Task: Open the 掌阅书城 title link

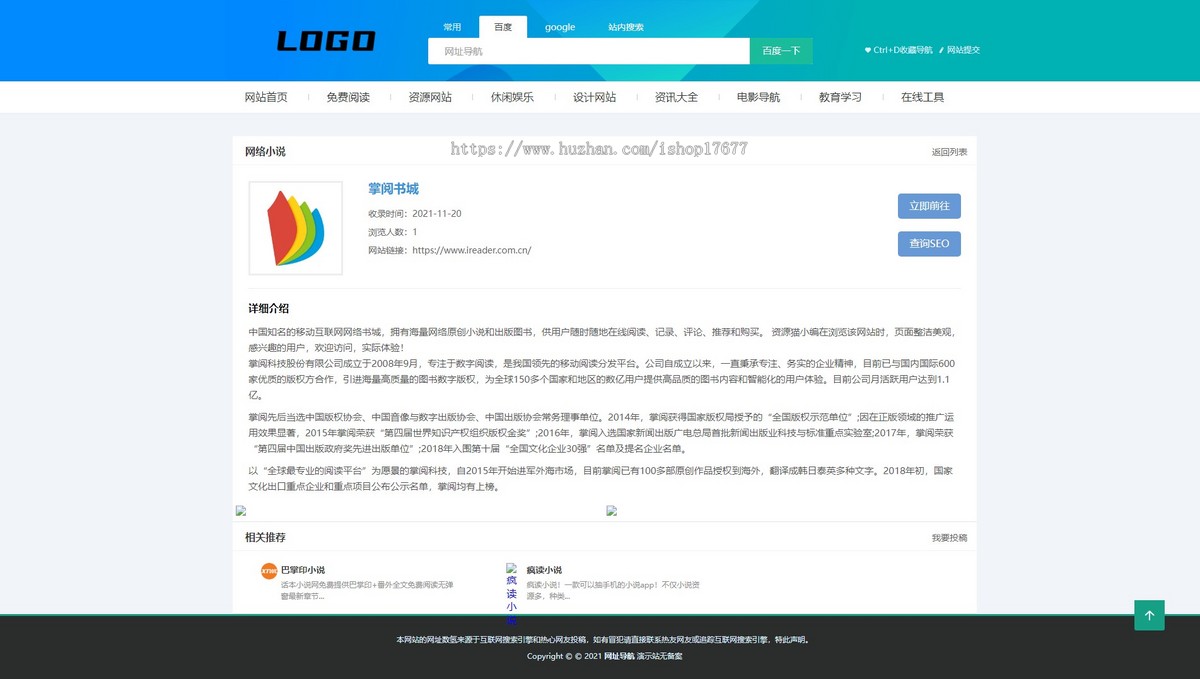Action: point(393,189)
